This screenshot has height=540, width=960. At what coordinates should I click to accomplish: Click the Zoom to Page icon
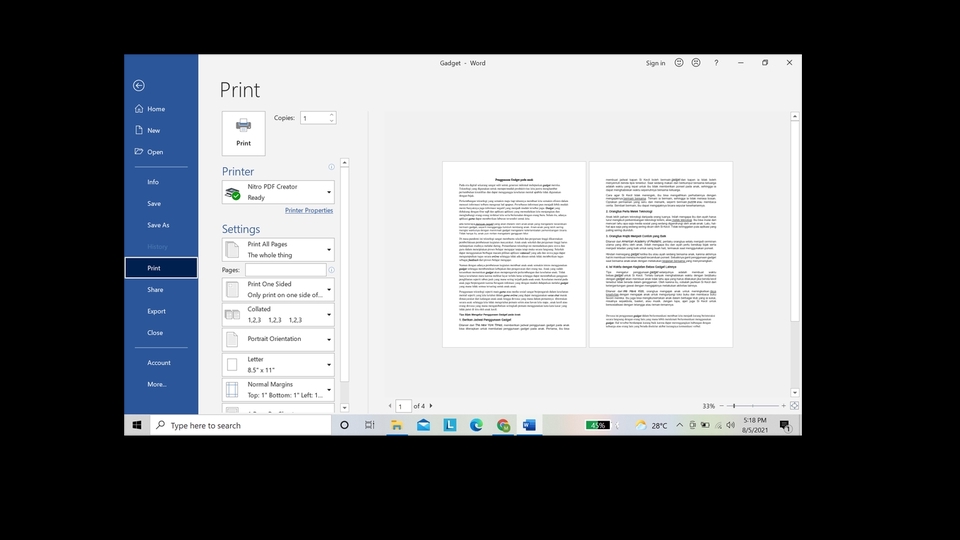click(x=794, y=406)
